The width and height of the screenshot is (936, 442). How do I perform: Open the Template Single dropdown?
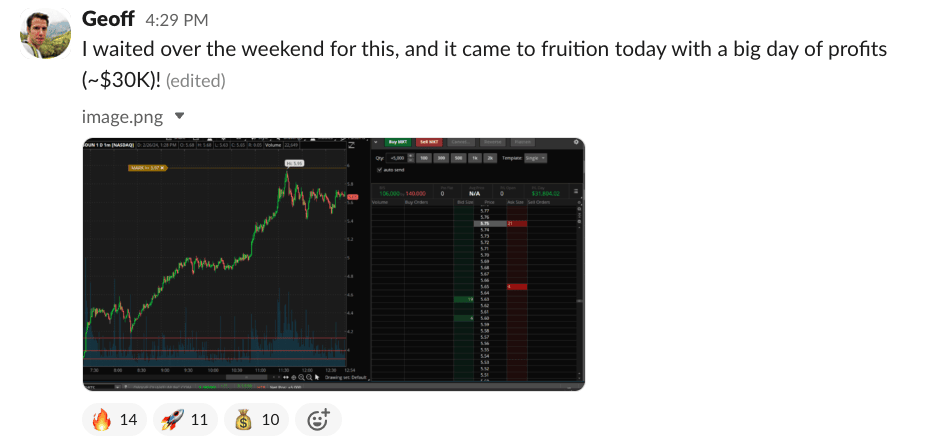pos(535,158)
